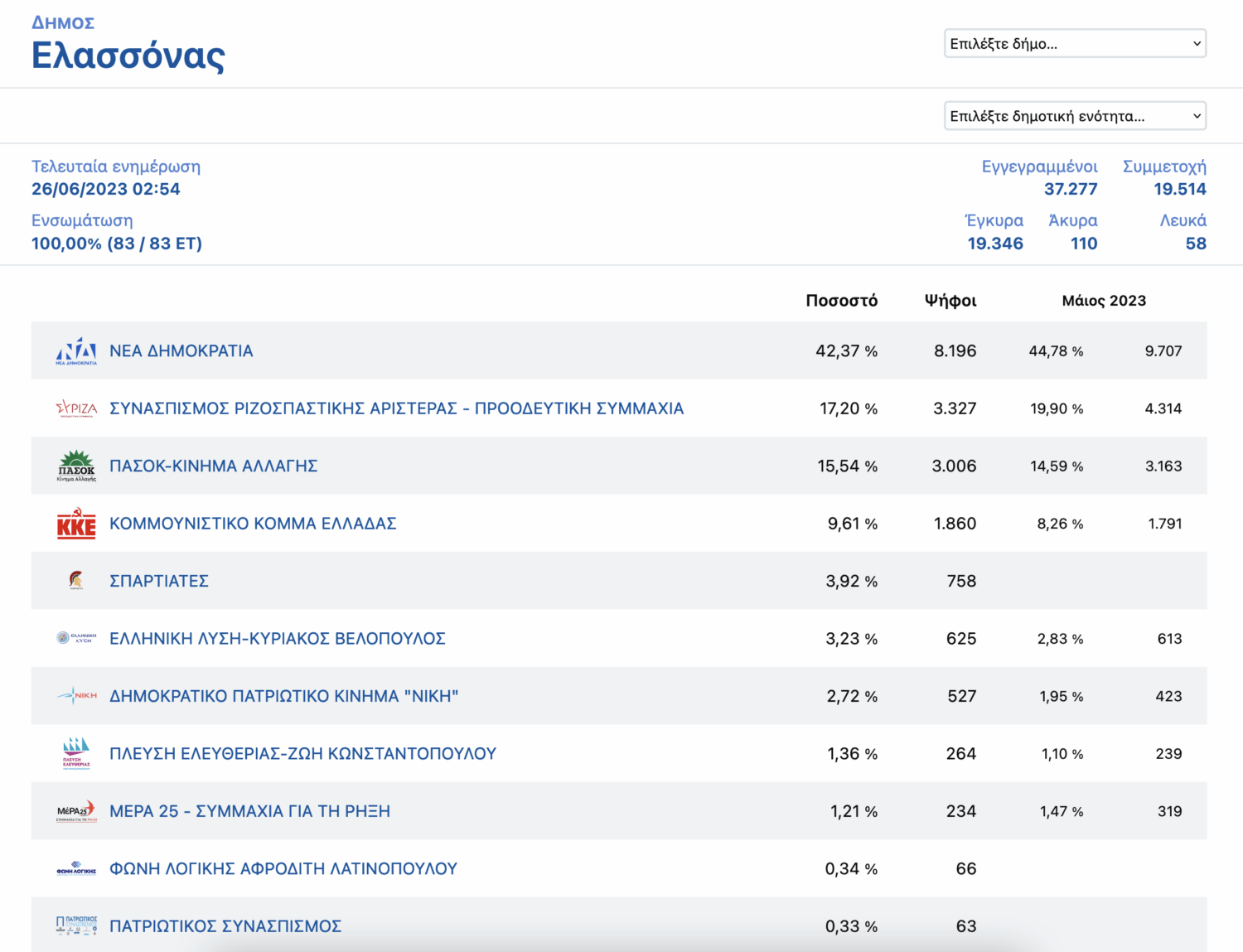The image size is (1243, 952).
Task: Click the Ψήφοι column header
Action: pyautogui.click(x=950, y=301)
